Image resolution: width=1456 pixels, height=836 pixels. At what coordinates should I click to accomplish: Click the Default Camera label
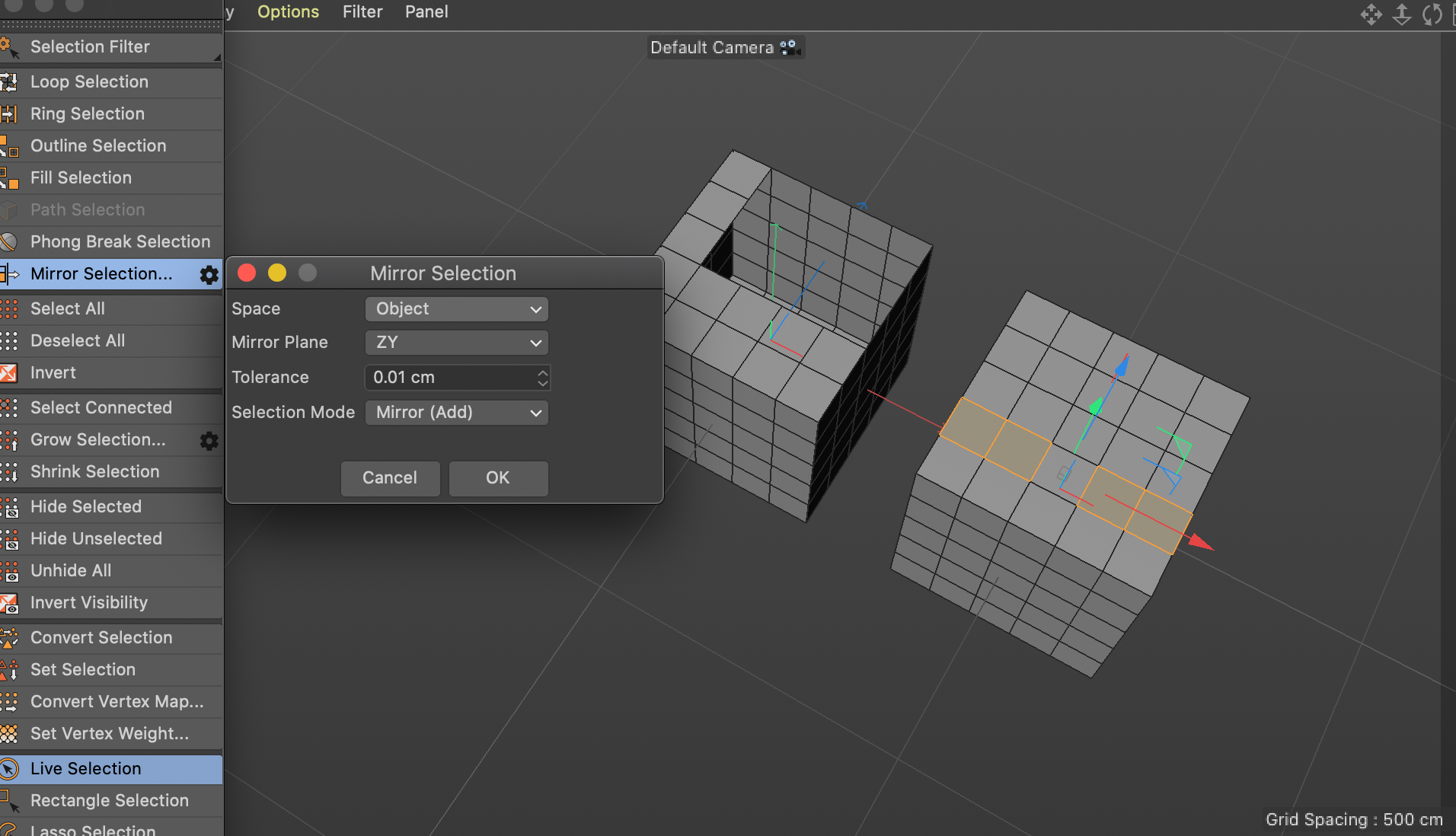pos(711,47)
